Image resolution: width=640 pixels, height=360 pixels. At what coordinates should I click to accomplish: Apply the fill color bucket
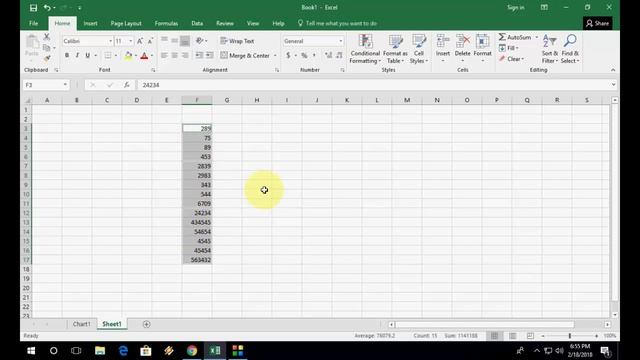(128, 56)
